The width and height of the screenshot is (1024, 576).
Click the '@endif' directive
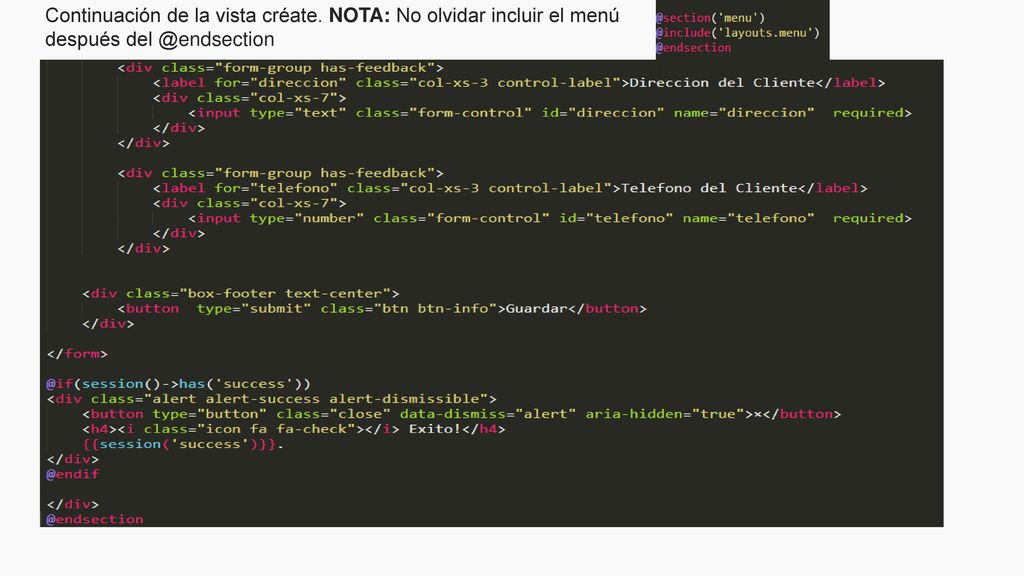[72, 474]
